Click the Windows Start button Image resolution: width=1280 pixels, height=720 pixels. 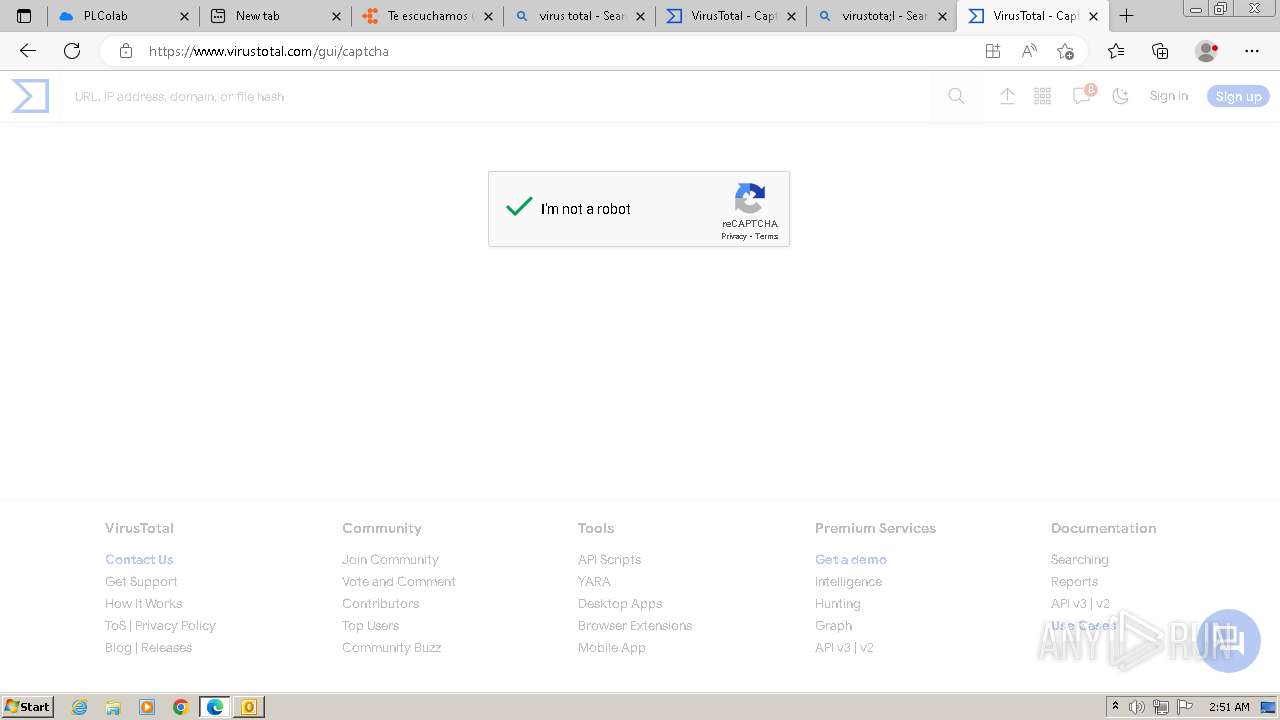[x=28, y=706]
